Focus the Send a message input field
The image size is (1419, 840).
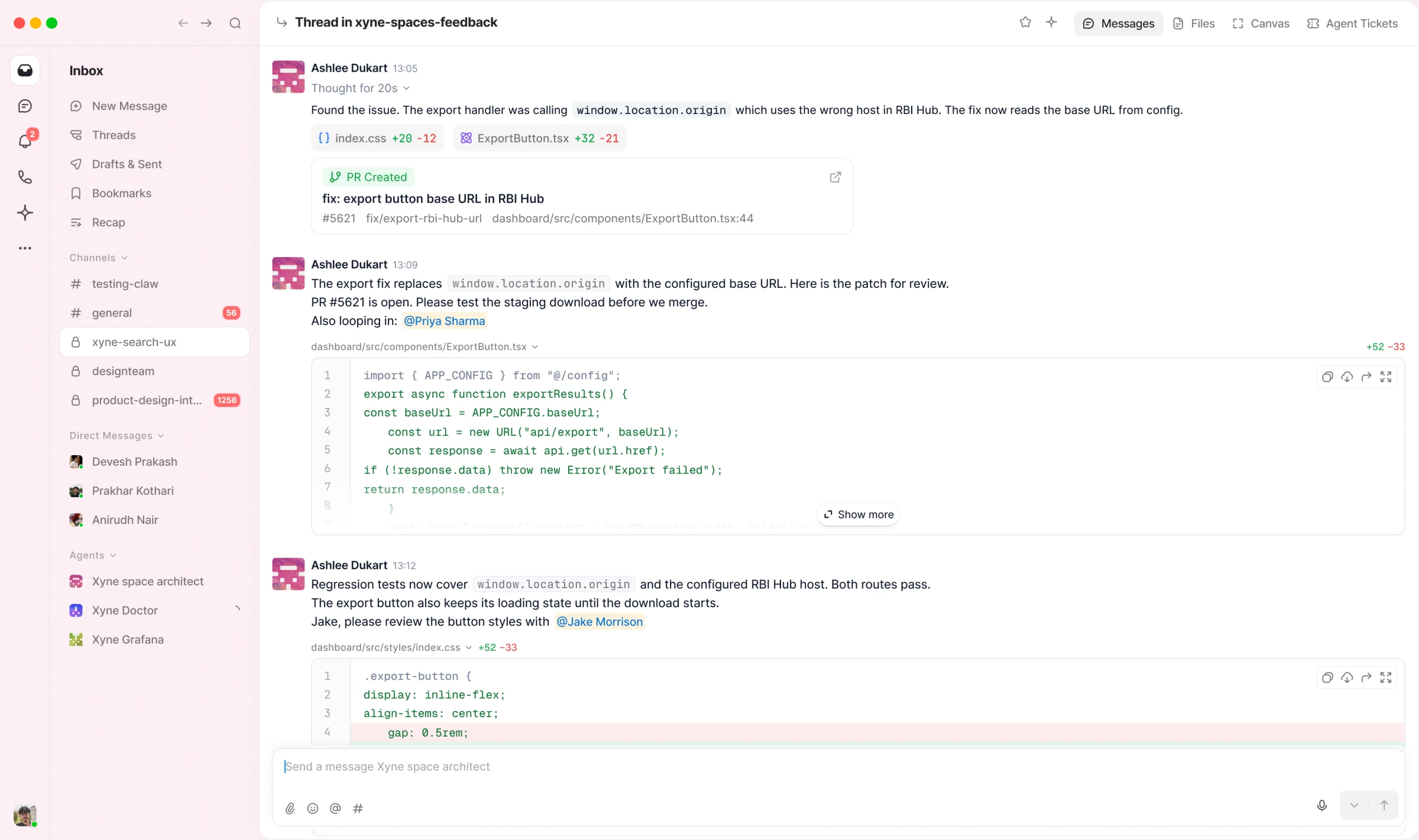coord(838,767)
